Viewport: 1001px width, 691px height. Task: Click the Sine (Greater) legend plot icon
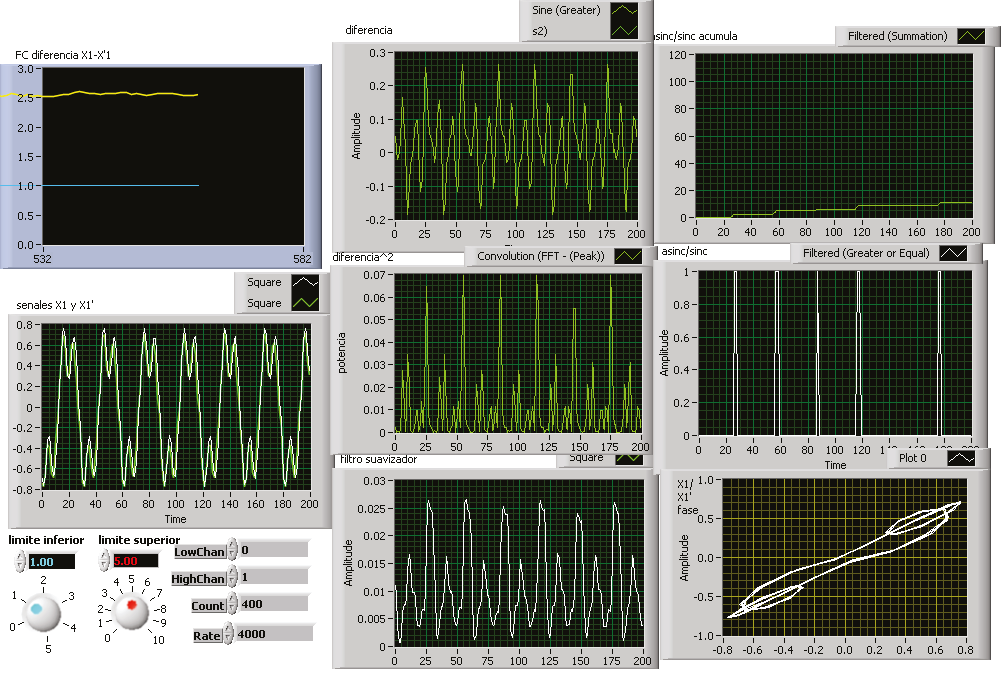click(624, 11)
